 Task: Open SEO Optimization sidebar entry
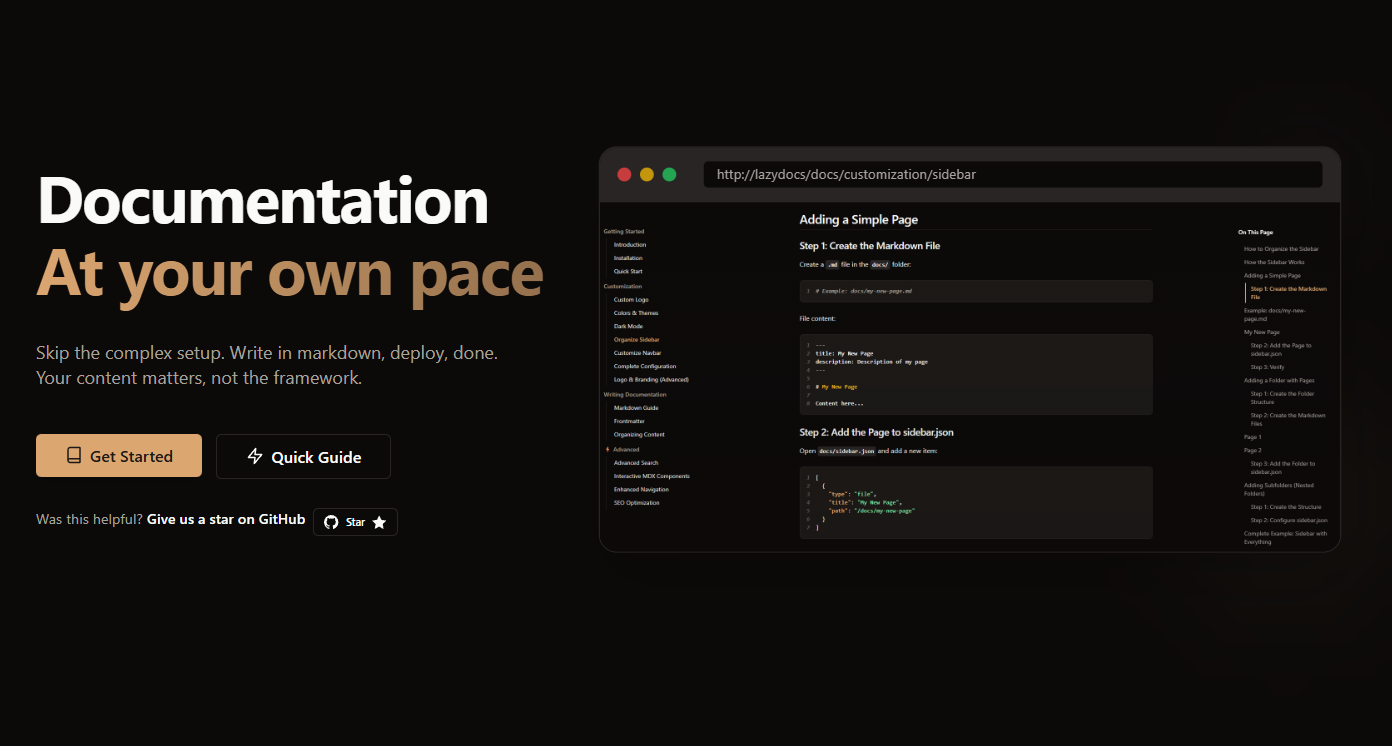pos(636,502)
